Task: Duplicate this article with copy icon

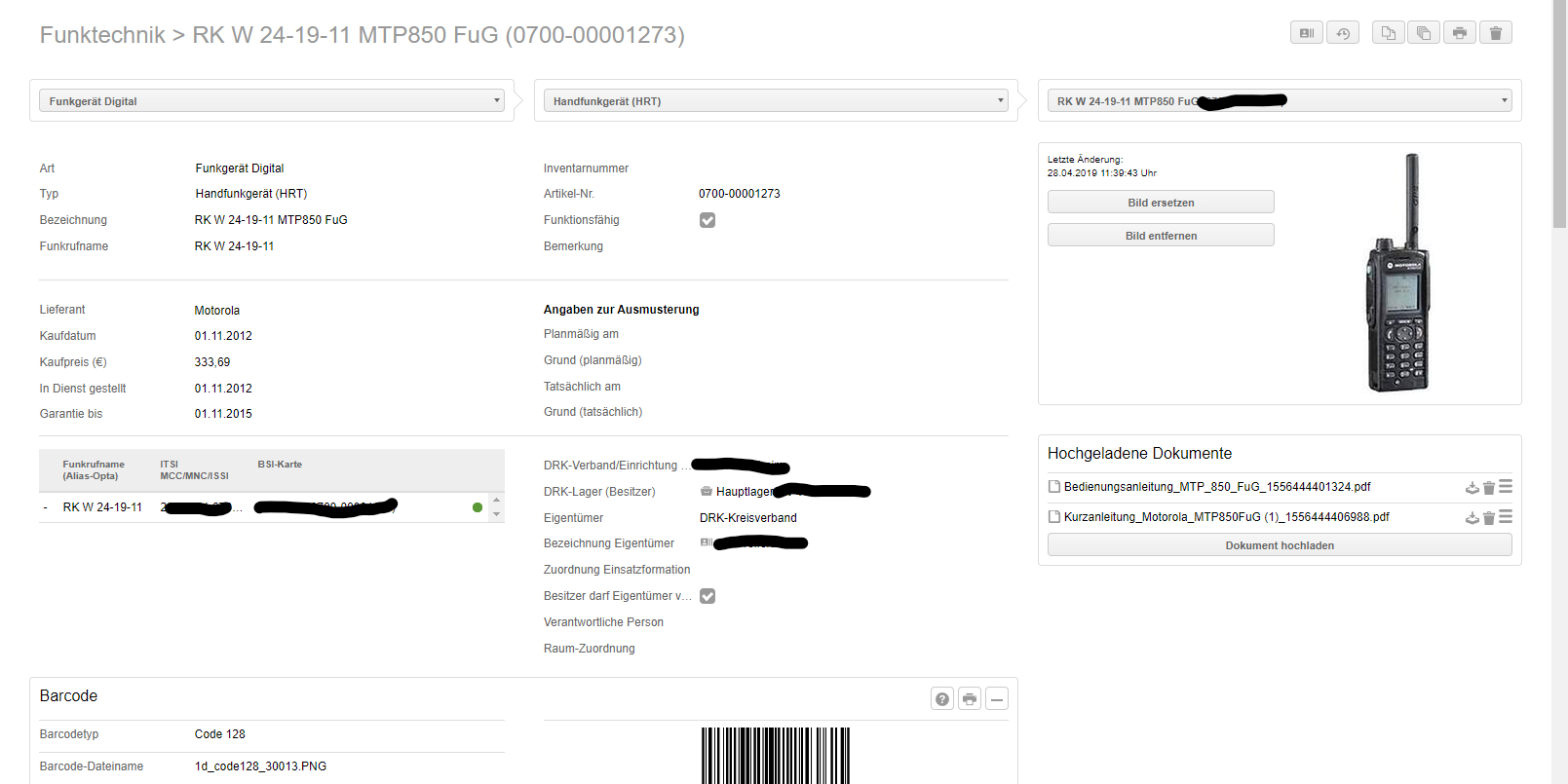Action: click(x=1388, y=33)
